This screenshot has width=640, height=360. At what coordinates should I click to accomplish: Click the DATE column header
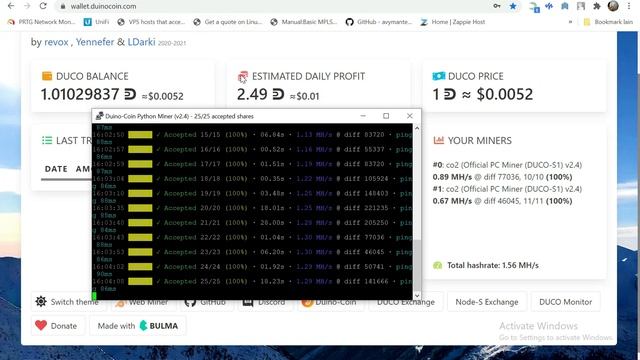(x=56, y=169)
